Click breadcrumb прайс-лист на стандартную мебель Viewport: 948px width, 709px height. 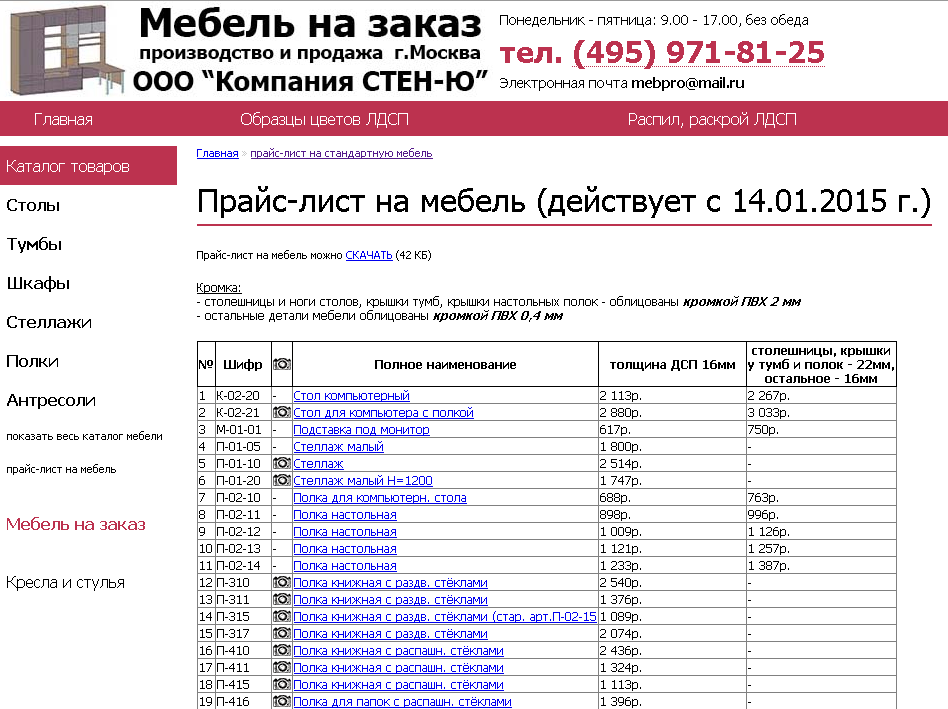341,153
